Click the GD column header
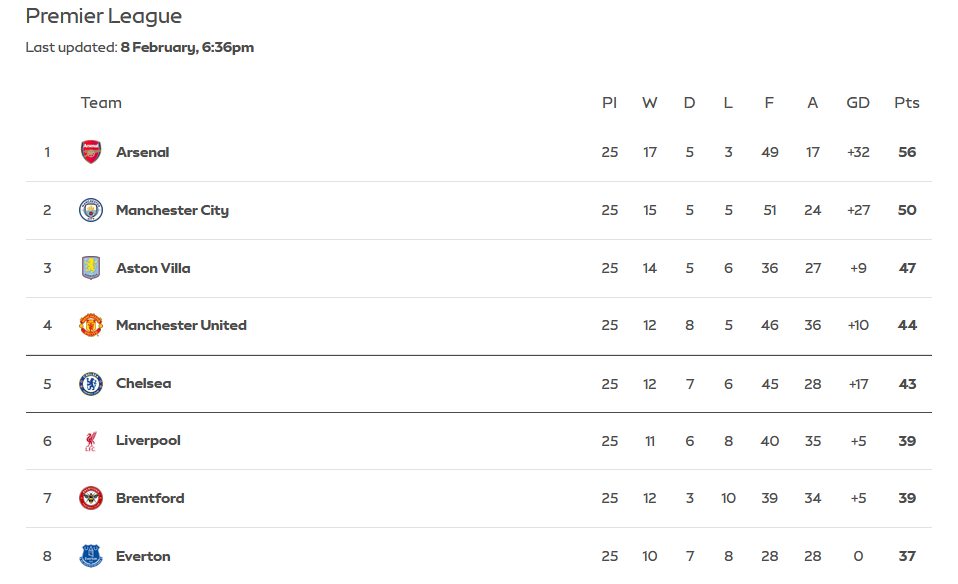 tap(858, 103)
